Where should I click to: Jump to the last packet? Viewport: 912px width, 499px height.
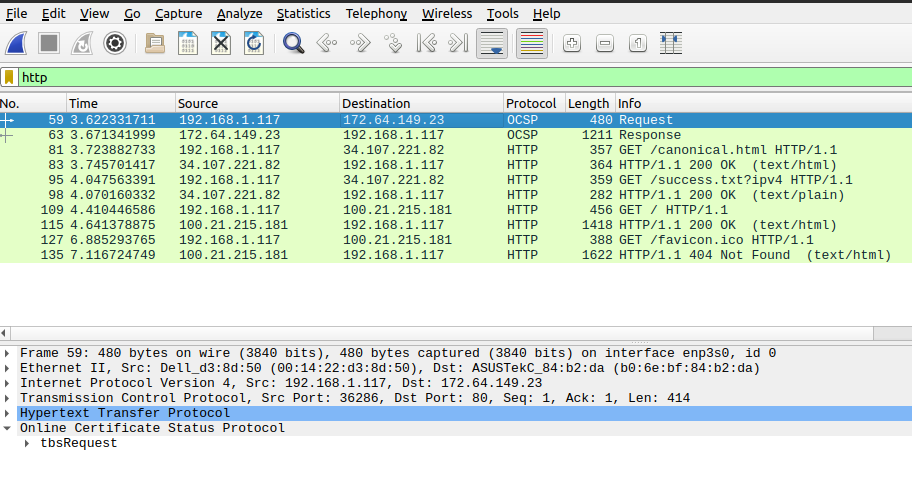tap(459, 43)
